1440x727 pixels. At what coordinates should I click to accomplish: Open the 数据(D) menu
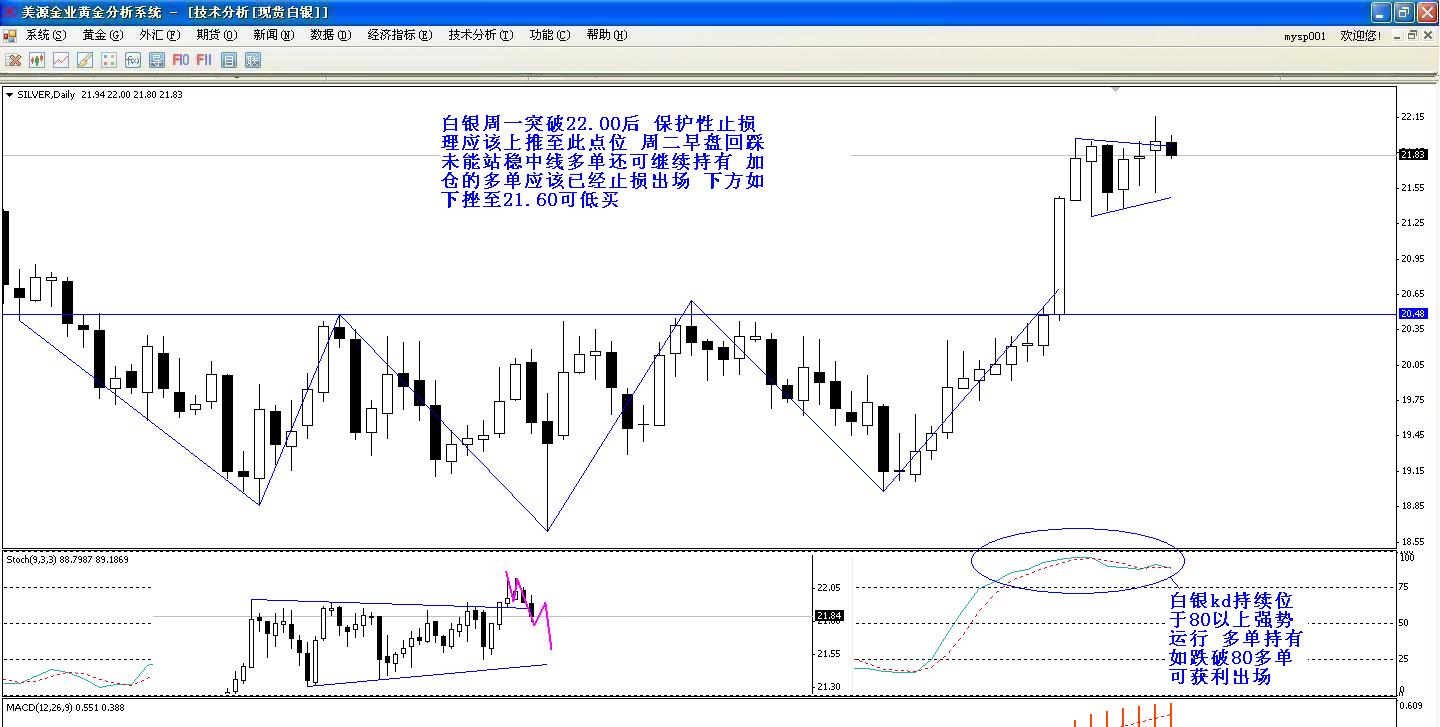[331, 35]
